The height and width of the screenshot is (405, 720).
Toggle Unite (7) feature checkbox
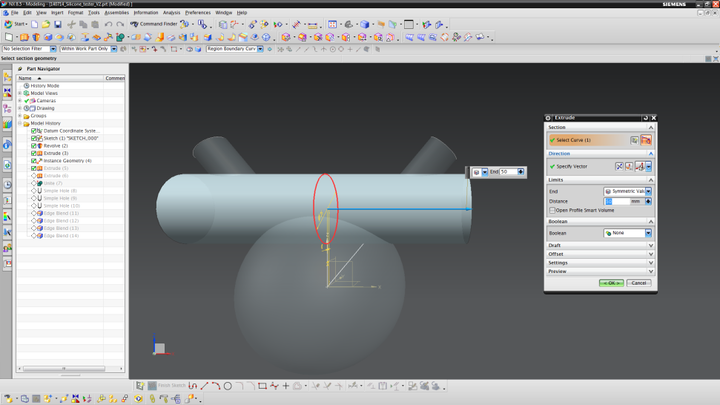tap(34, 183)
